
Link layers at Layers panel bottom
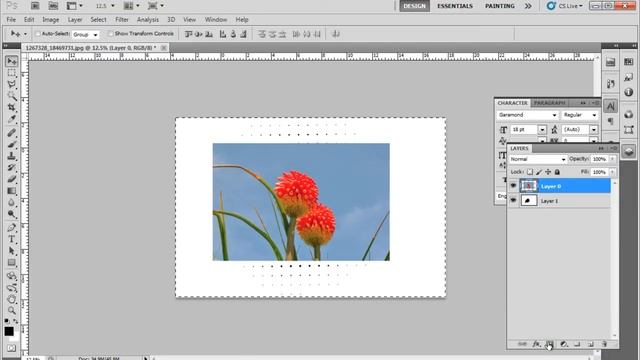[522, 344]
